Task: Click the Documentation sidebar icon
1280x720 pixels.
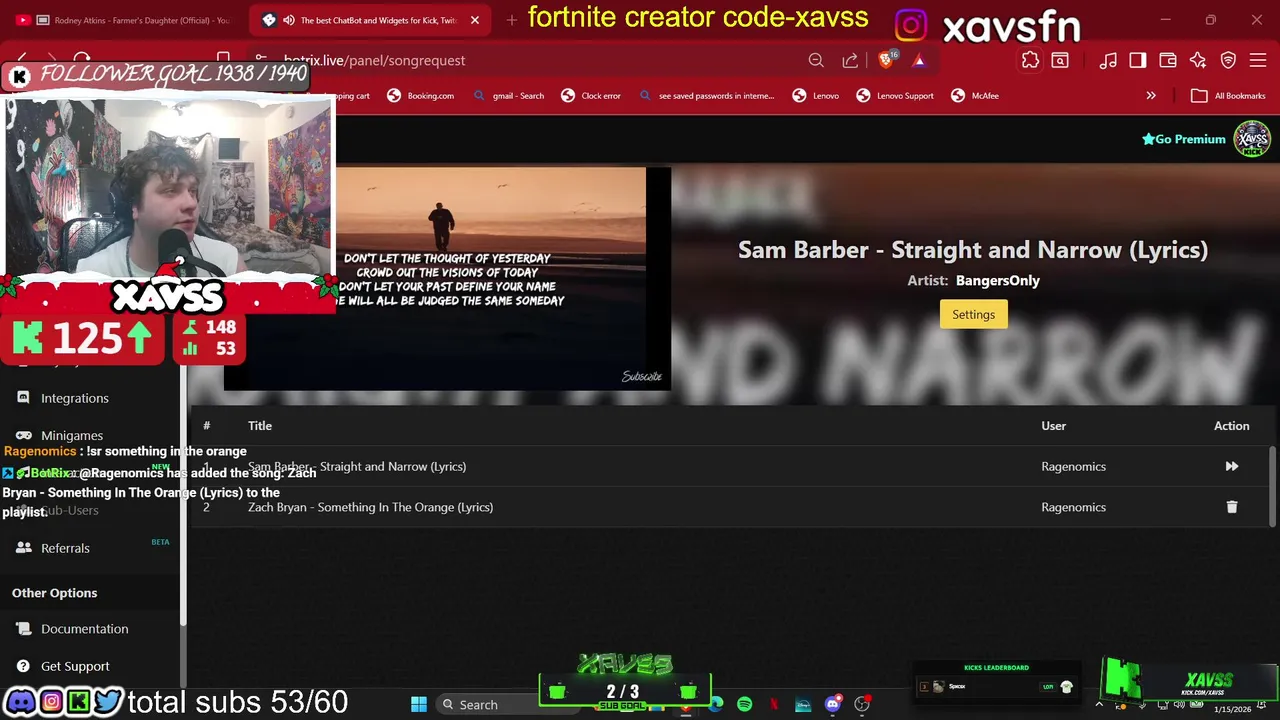Action: (x=23, y=629)
